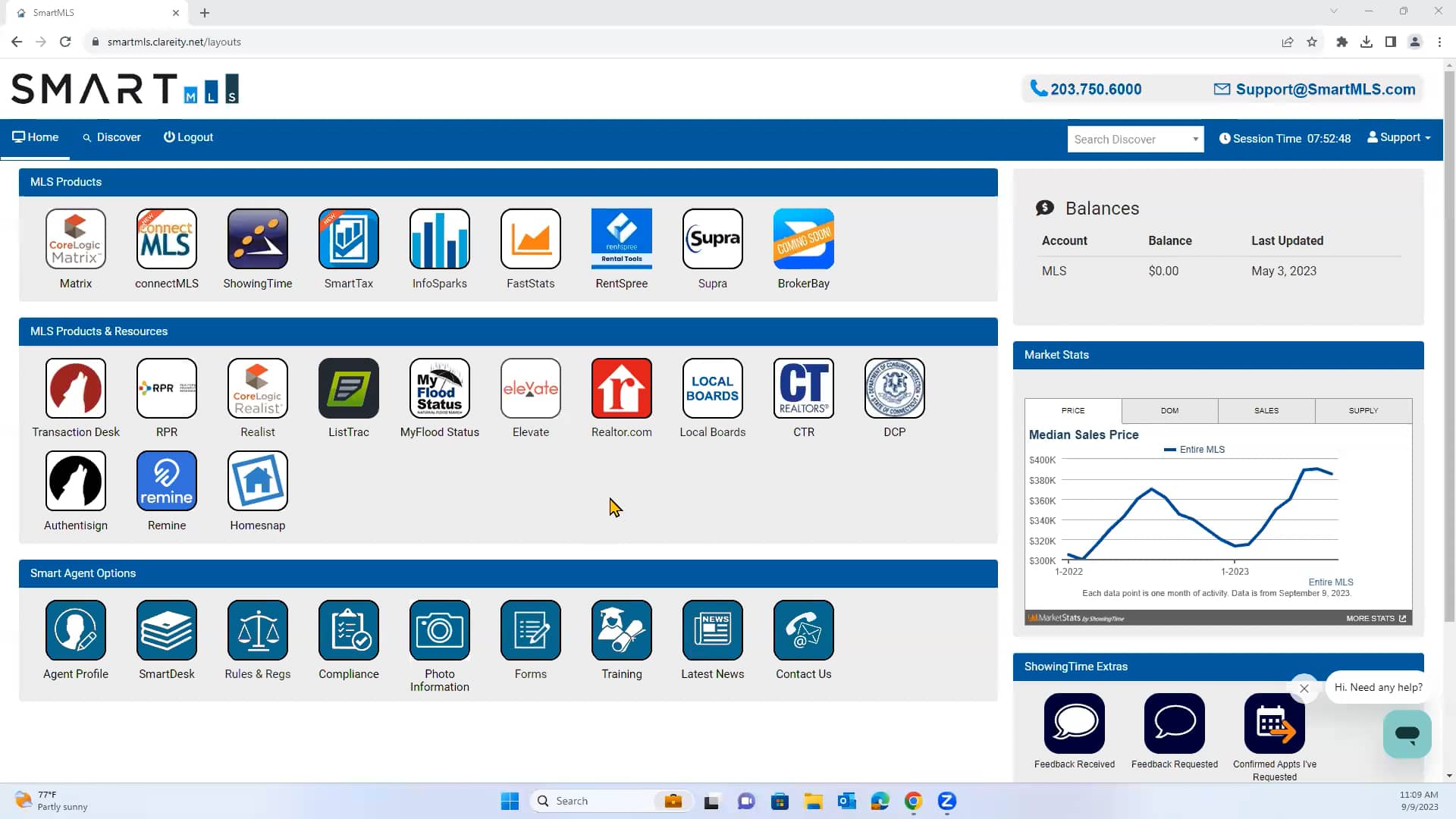
Task: Open the CoreLogic Matrix app
Action: coord(75,239)
